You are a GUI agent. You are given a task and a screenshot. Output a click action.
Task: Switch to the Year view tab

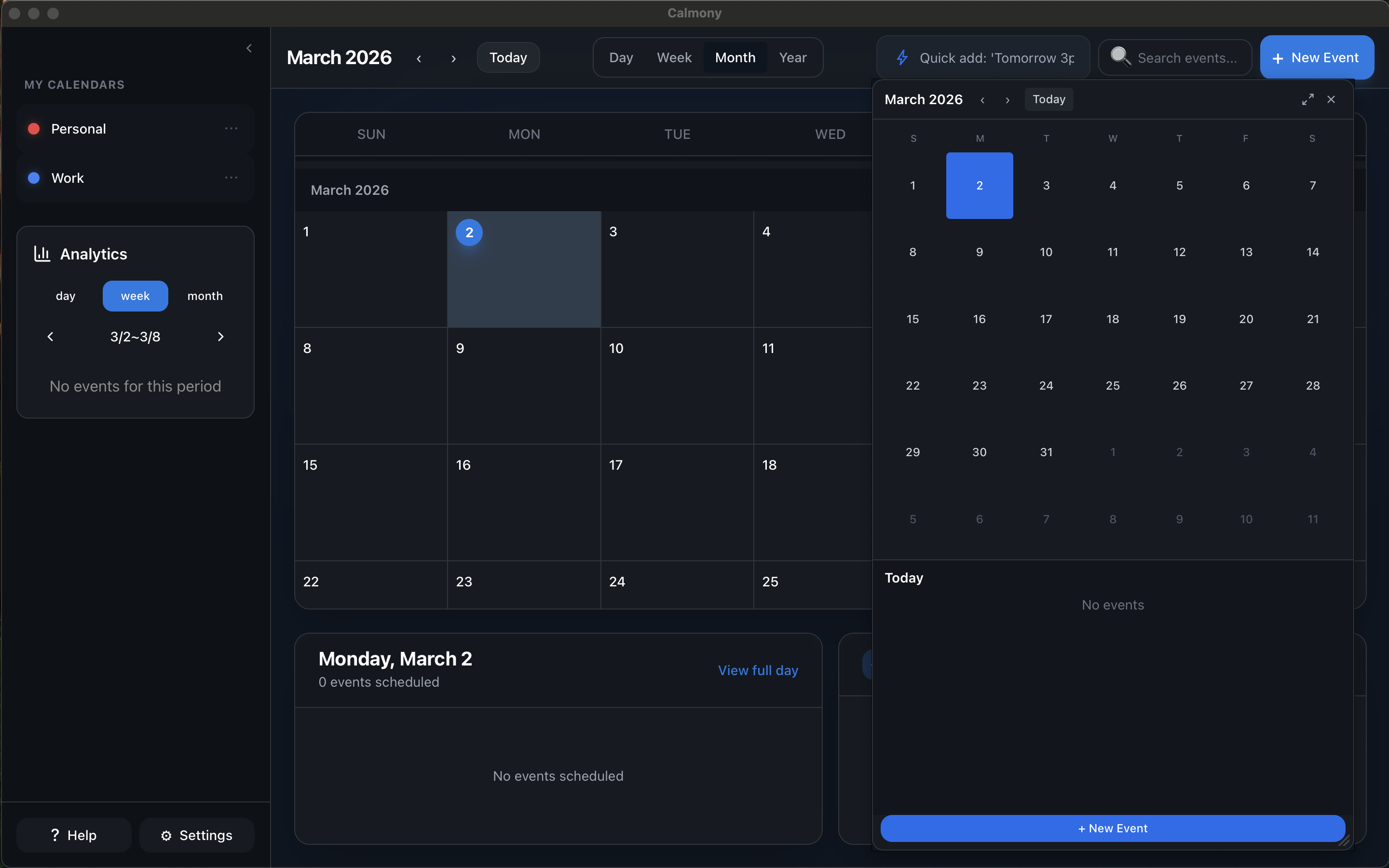[x=793, y=57]
